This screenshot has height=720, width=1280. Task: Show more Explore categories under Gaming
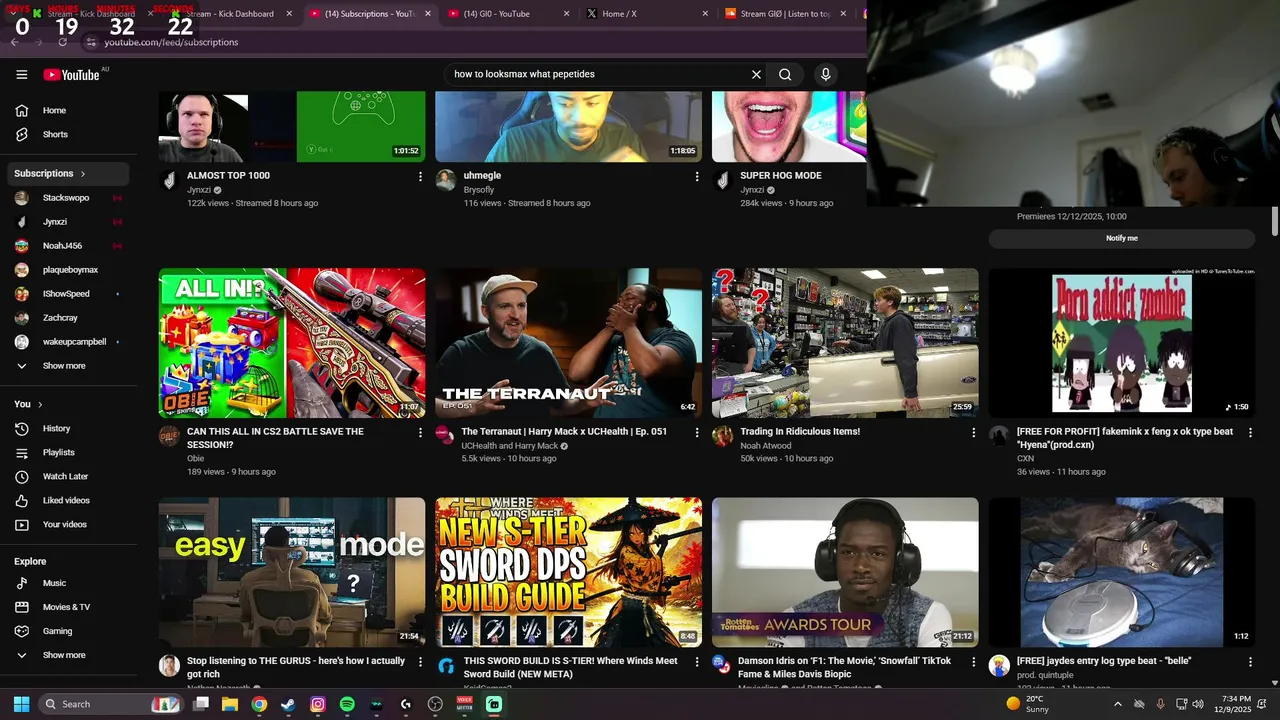[66, 655]
